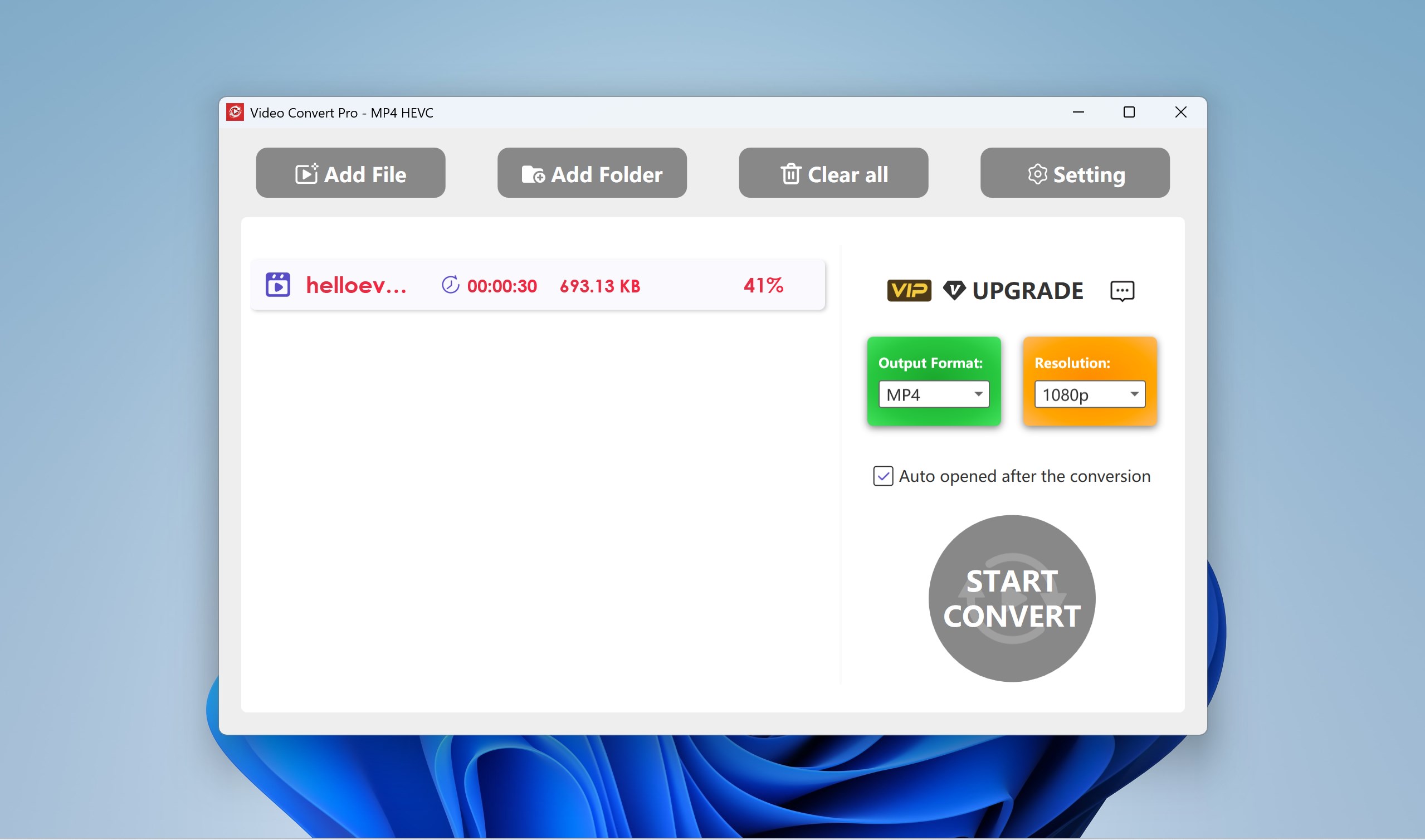Click the UPGRADE diamond link
Image resolution: width=1425 pixels, height=840 pixels.
1013,291
